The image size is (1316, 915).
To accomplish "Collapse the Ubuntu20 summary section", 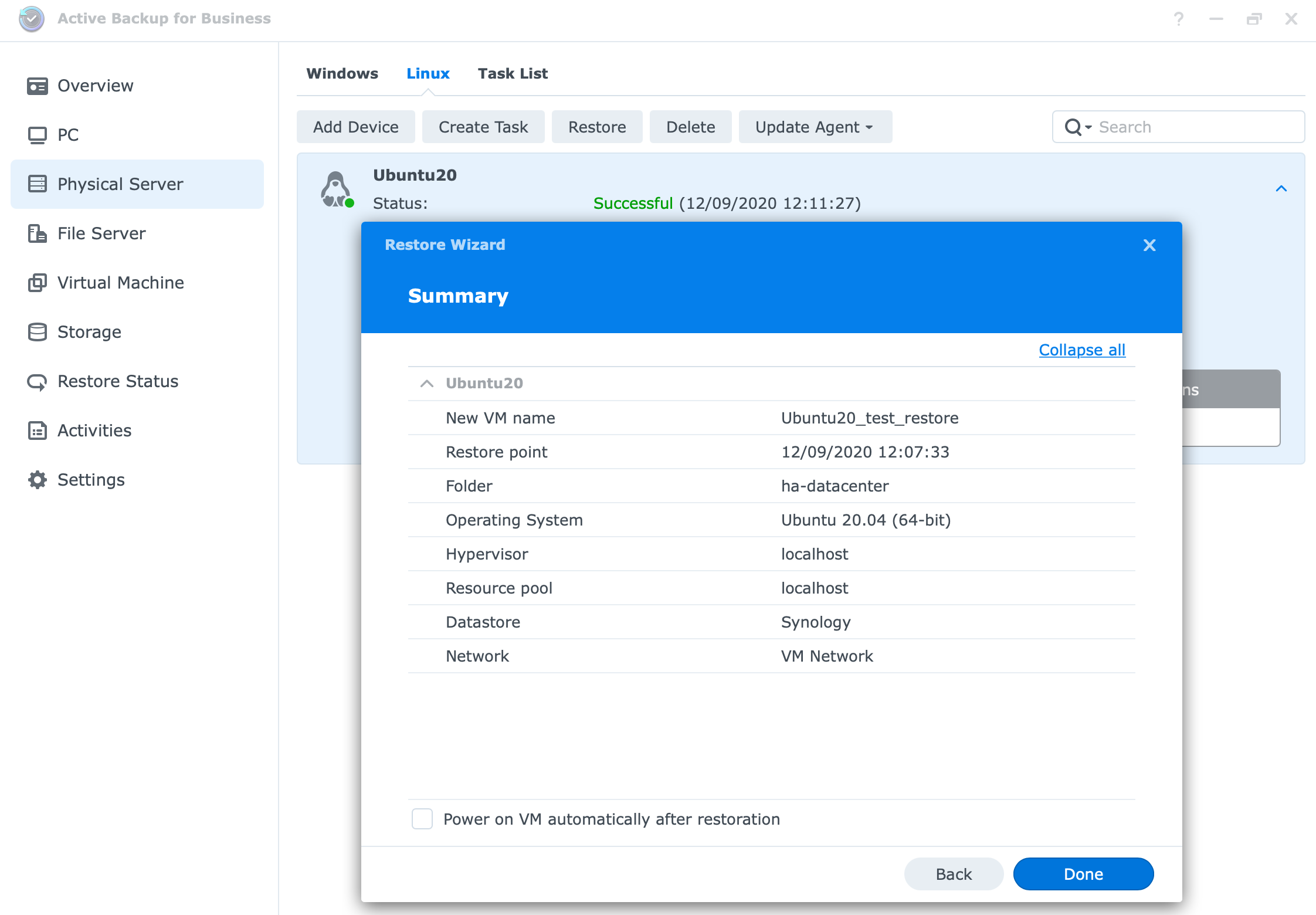I will point(427,384).
